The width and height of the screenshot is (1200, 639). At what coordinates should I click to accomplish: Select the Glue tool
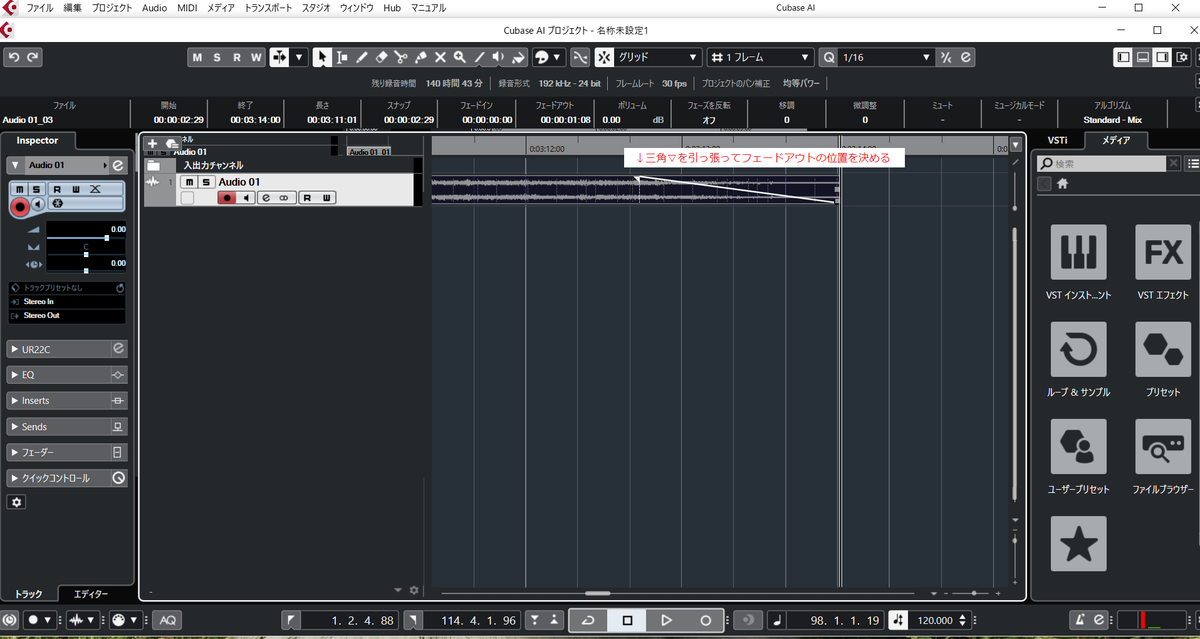[x=420, y=57]
